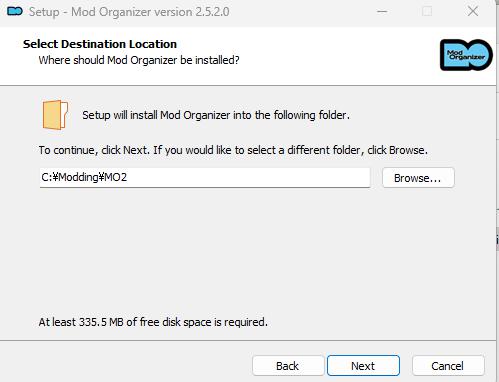Close the Setup window
Screen dimensions: 499x382
pyautogui.click(x=473, y=12)
